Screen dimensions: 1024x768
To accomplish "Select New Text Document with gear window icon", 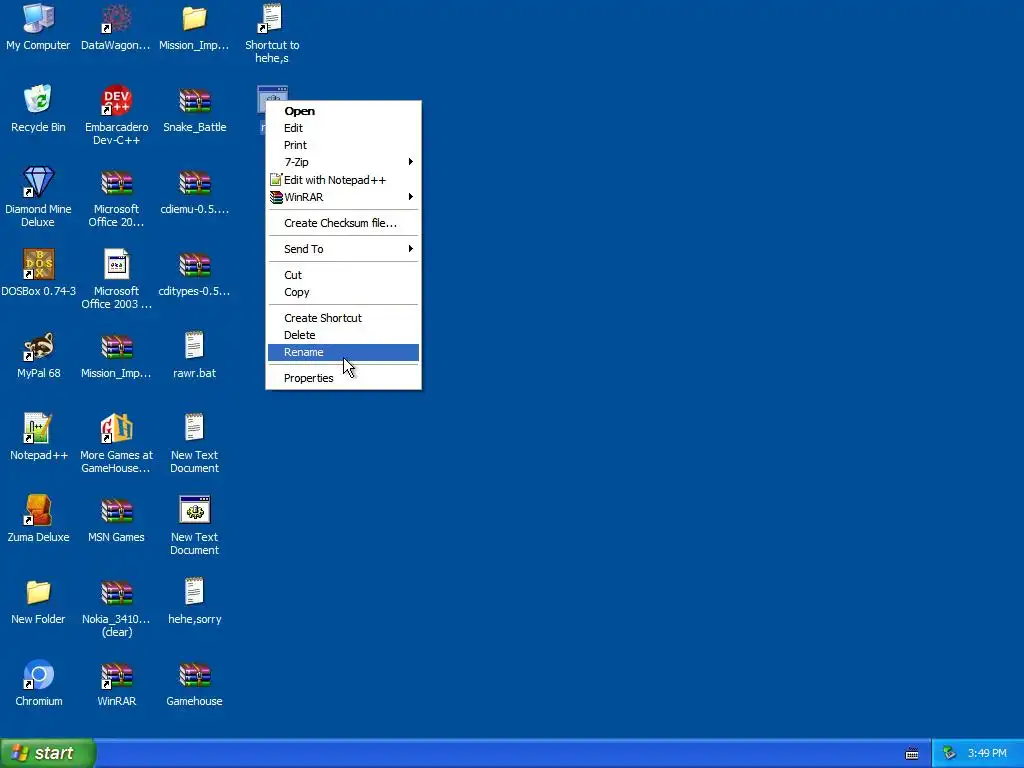I will click(x=194, y=511).
